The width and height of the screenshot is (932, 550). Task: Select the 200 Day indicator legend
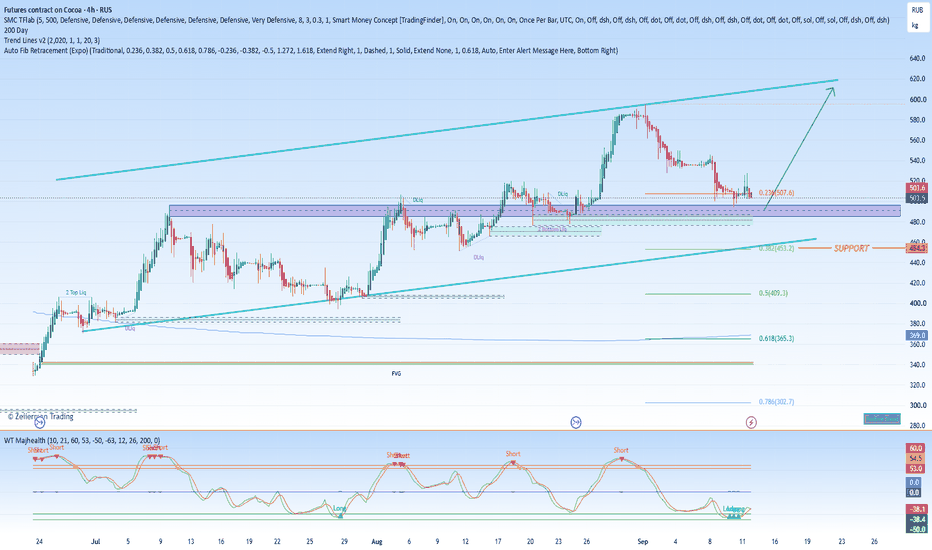point(16,30)
